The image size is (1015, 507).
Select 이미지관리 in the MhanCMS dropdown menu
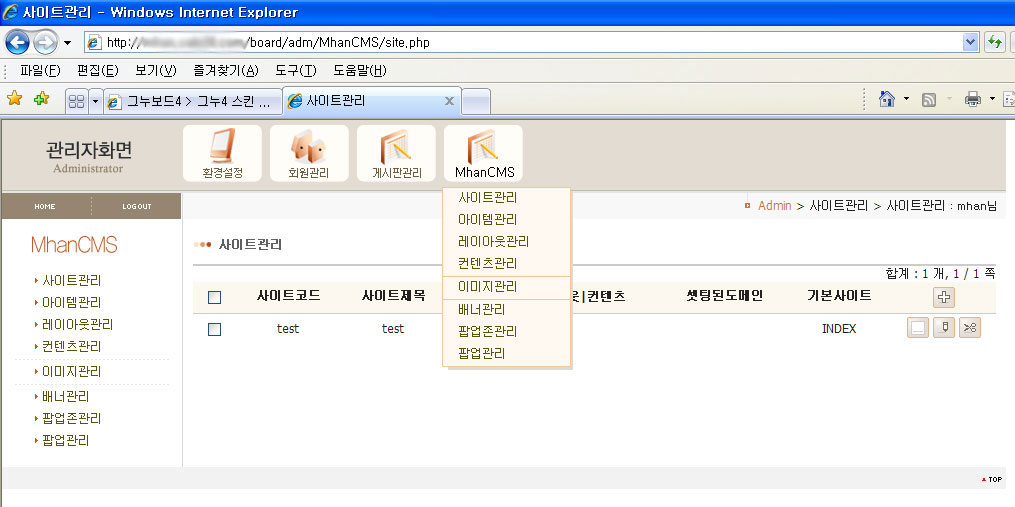(x=488, y=287)
